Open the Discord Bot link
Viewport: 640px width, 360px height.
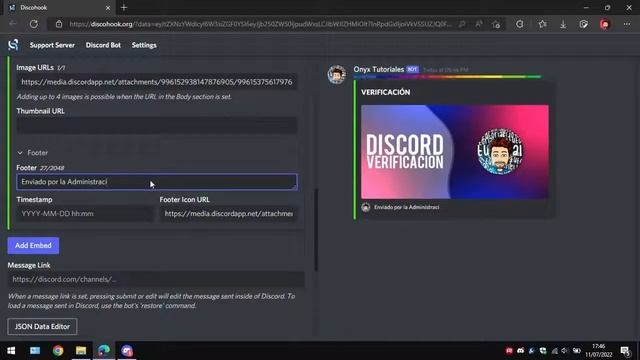coord(103,45)
